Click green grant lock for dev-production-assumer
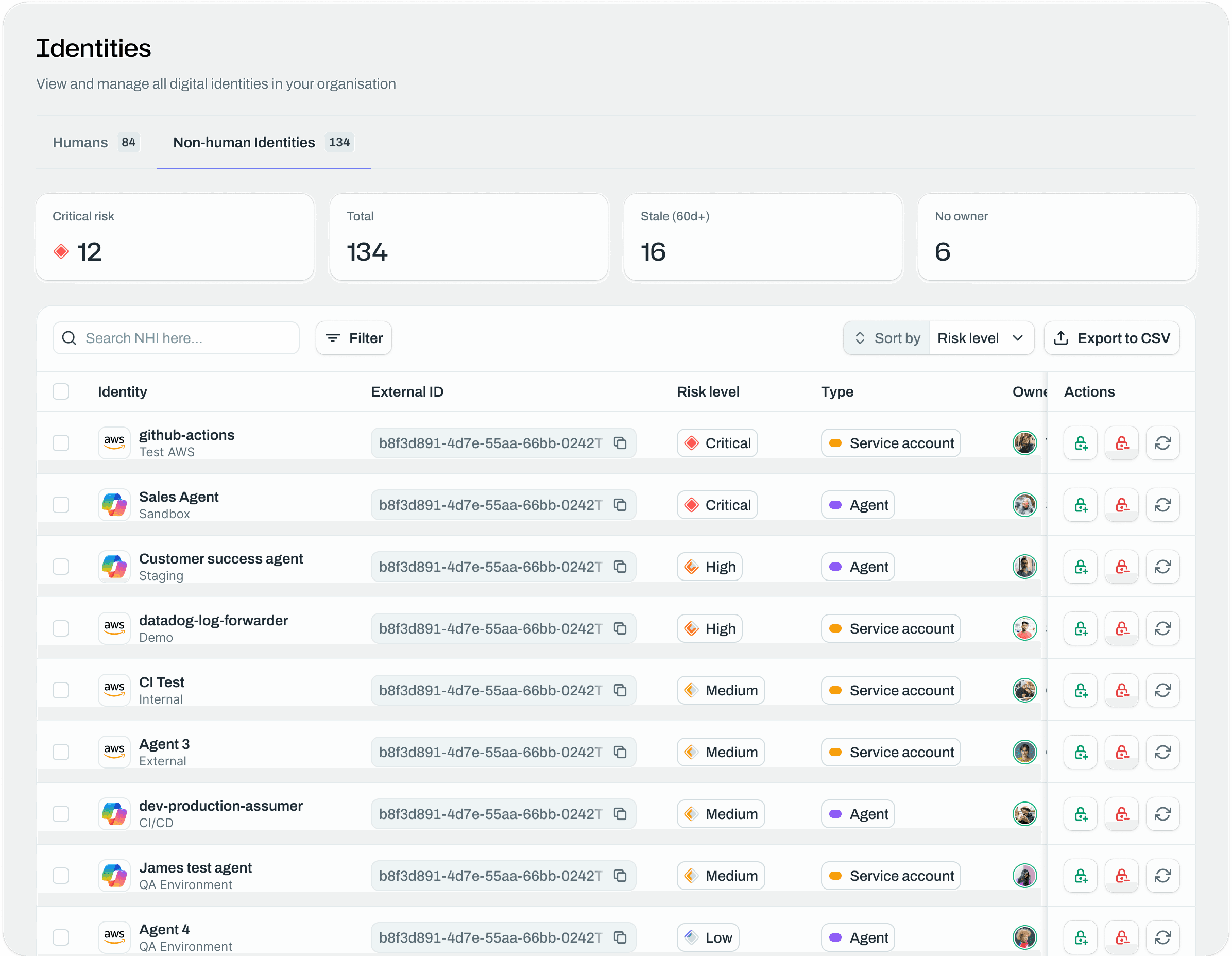Viewport: 1232px width, 956px height. pyautogui.click(x=1080, y=814)
